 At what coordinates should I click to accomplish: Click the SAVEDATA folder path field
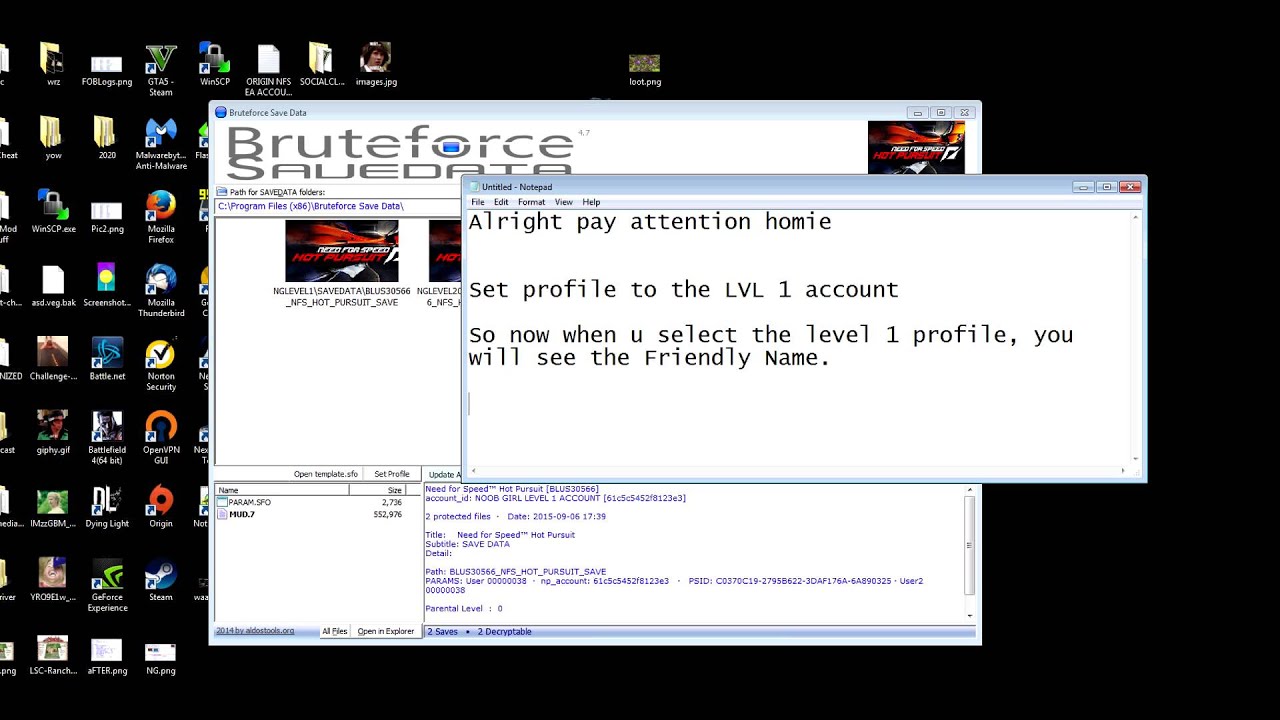[338, 206]
